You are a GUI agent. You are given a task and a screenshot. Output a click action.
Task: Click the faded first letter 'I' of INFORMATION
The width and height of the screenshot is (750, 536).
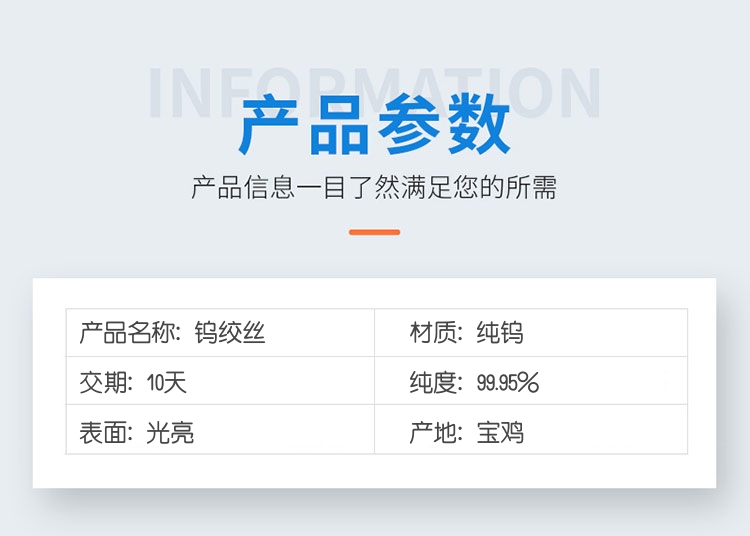click(x=158, y=93)
